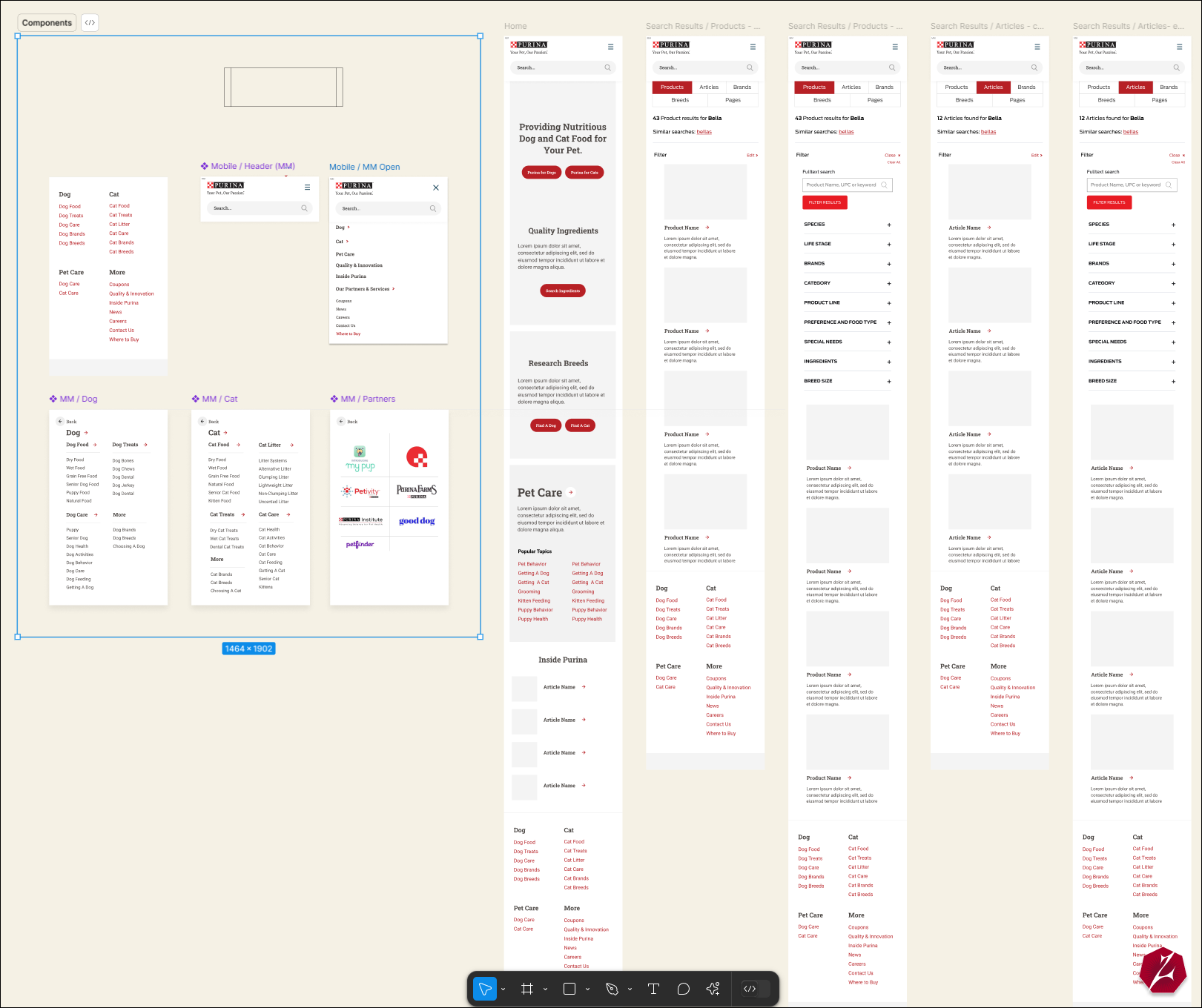Screen dimensions: 1202x1008
Task: Select the Rectangle shape tool
Action: 569,989
